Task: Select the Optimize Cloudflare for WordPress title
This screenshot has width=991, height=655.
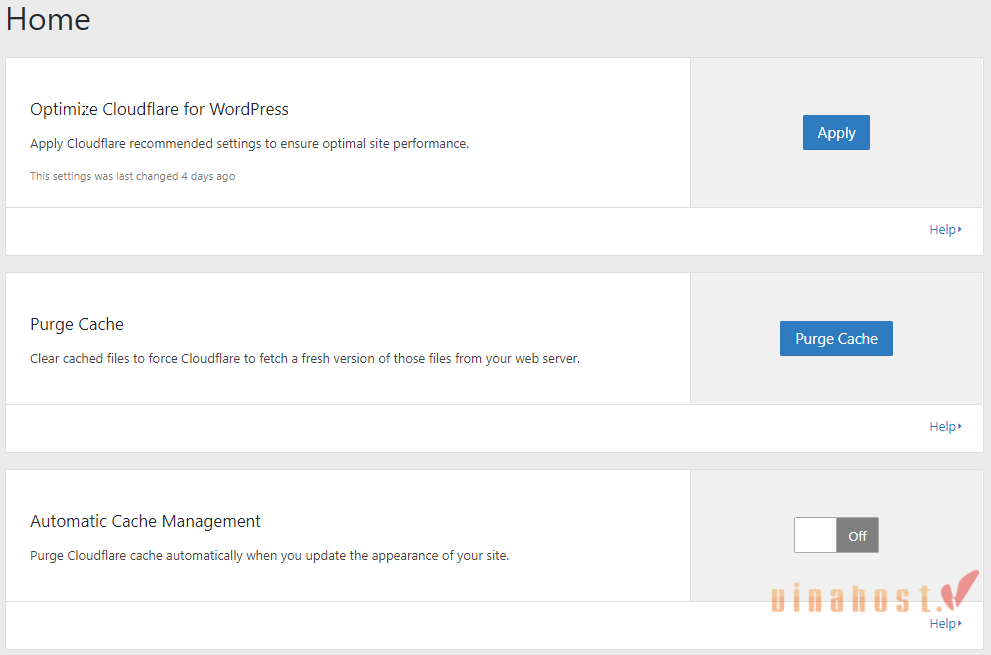Action: pos(159,109)
